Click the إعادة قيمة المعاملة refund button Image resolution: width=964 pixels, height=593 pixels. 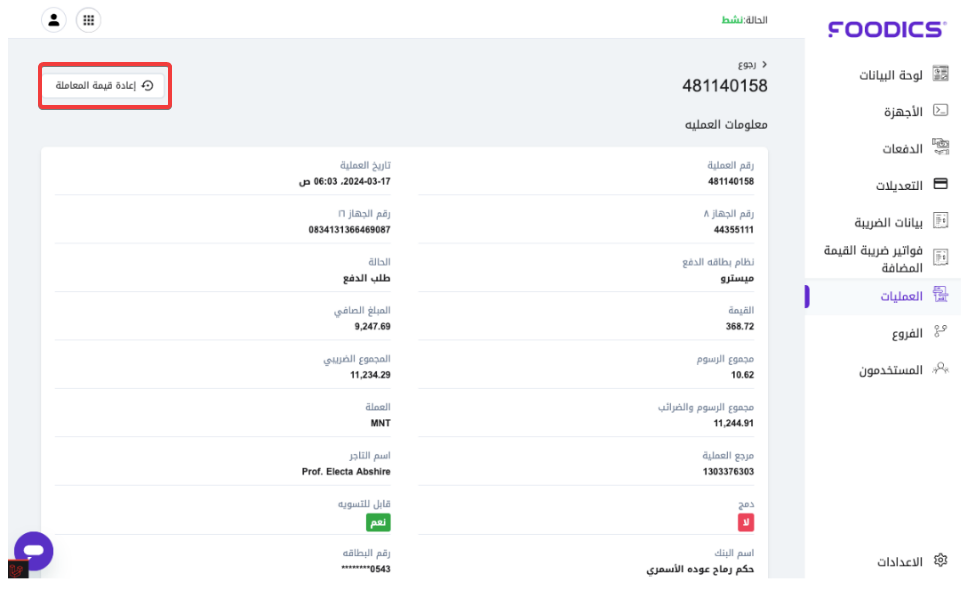point(104,86)
